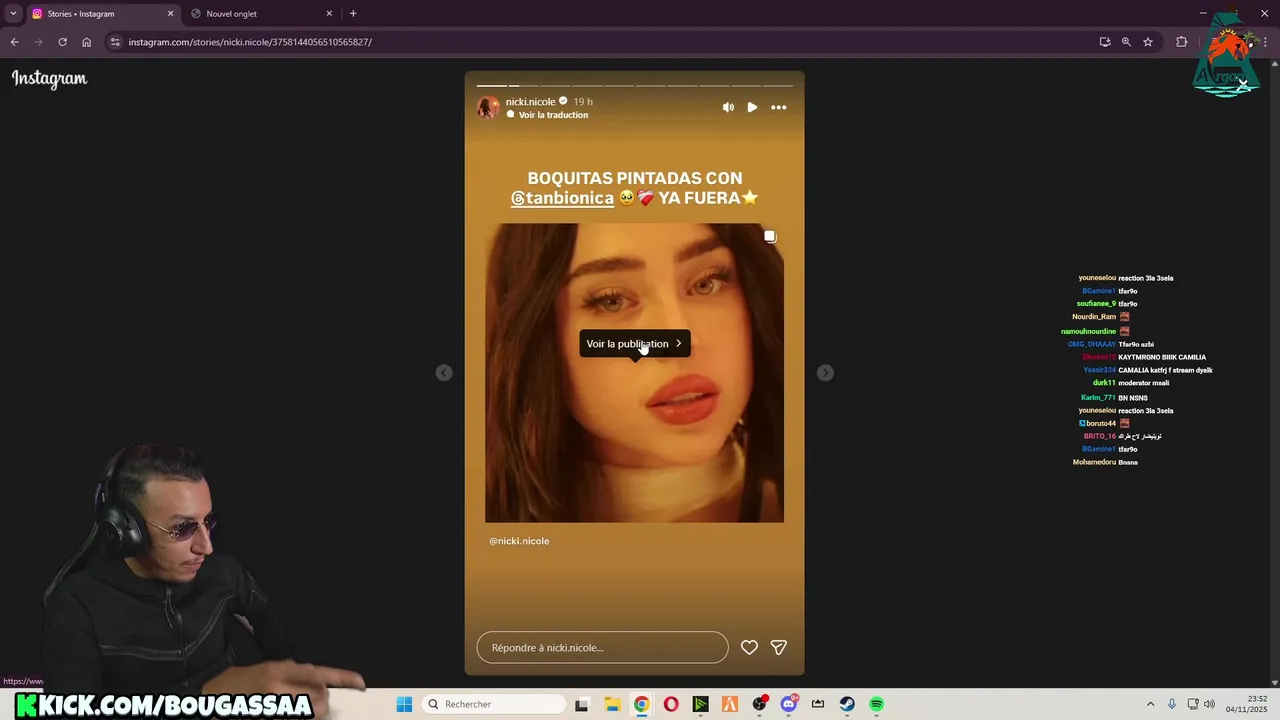Focus the Répondre à nicki.nicole reply field

[x=602, y=647]
